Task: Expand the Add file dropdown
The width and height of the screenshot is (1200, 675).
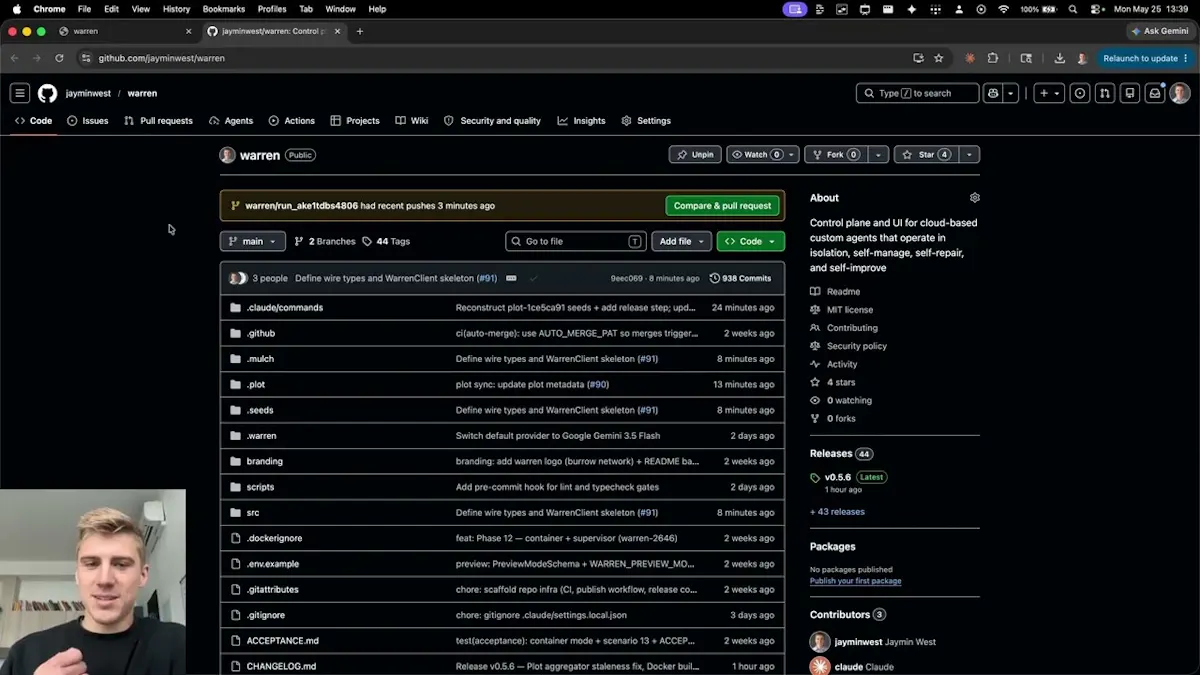Action: coord(683,241)
